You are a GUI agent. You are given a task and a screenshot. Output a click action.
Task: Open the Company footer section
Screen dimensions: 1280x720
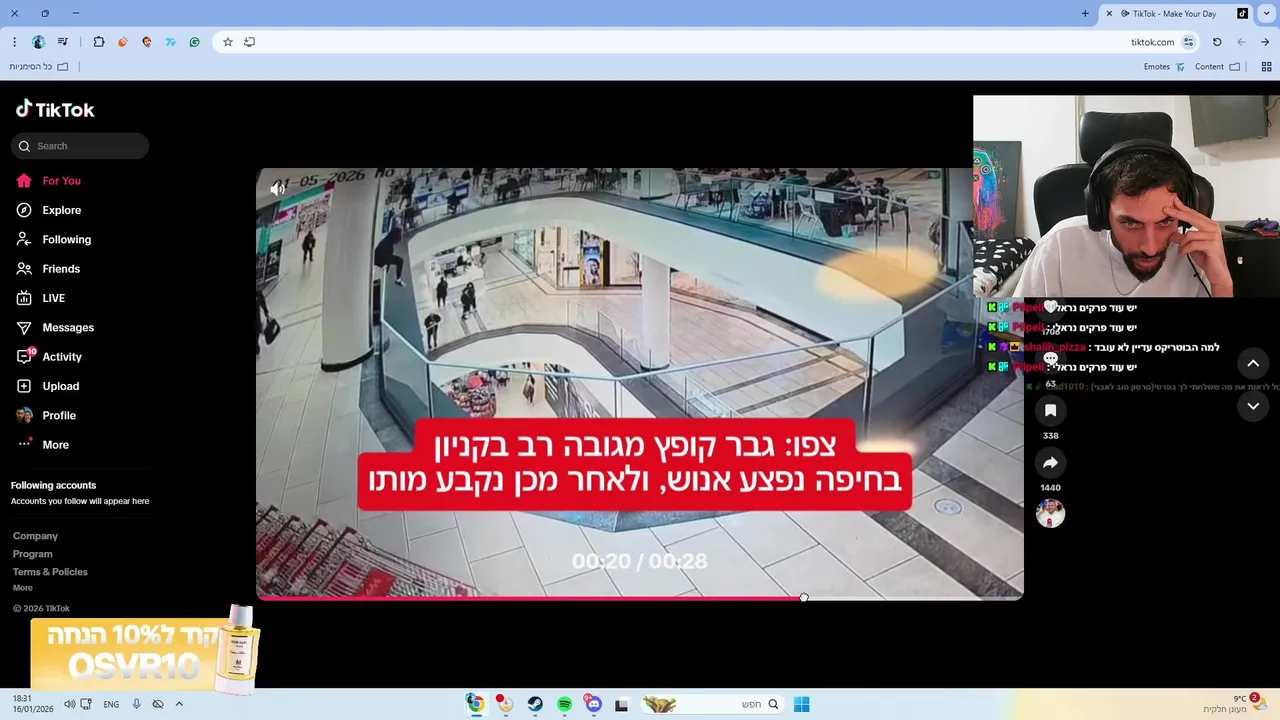(x=35, y=536)
